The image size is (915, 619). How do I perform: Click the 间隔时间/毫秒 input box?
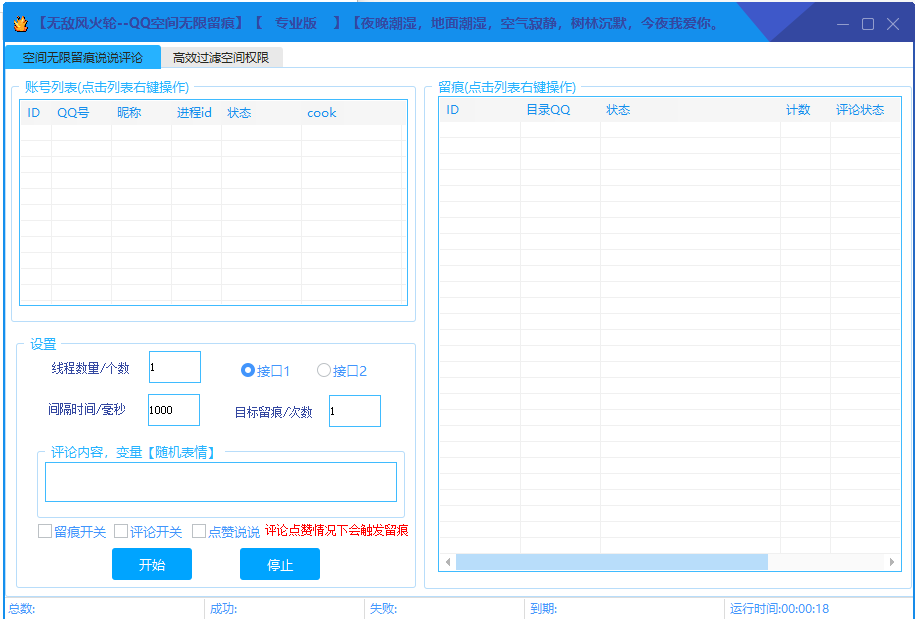point(173,410)
